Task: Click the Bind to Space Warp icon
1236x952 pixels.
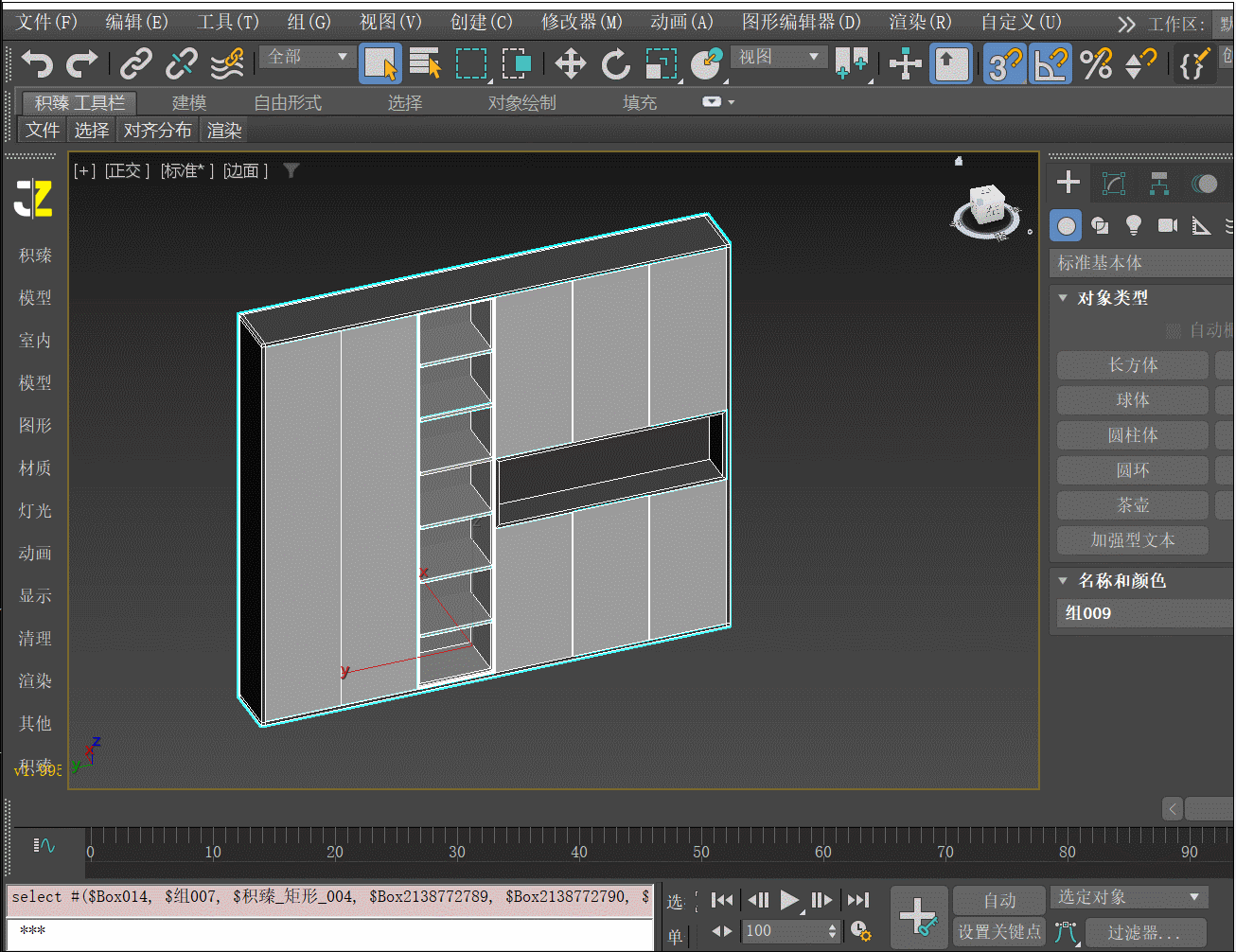Action: point(227,64)
